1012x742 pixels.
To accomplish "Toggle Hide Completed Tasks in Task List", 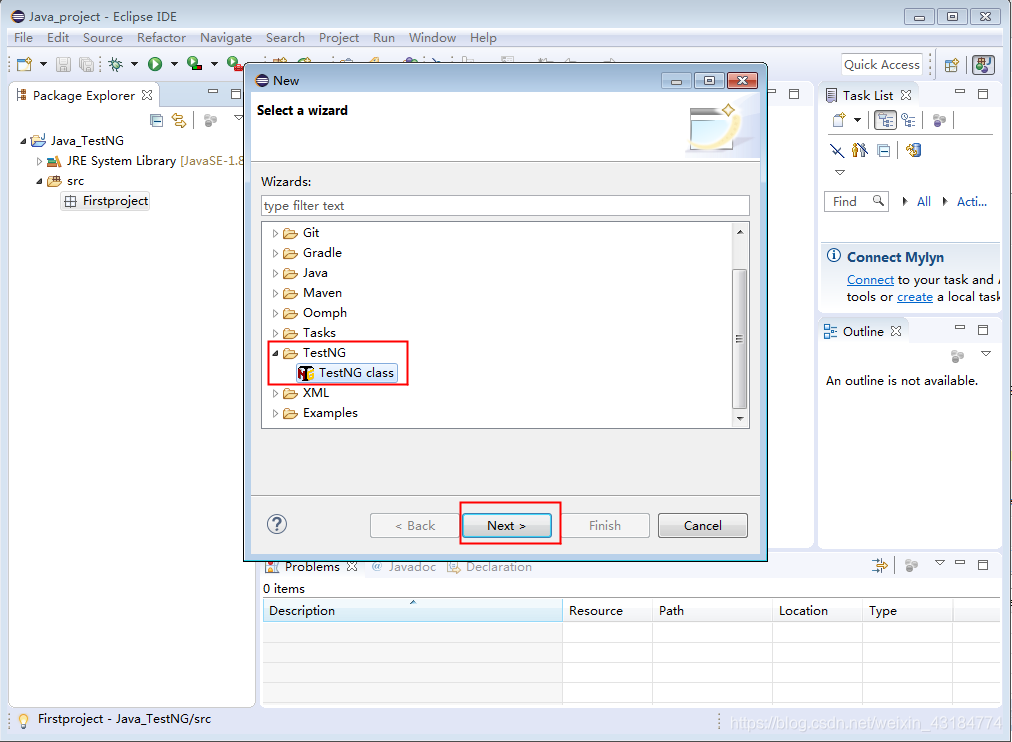I will 836,151.
